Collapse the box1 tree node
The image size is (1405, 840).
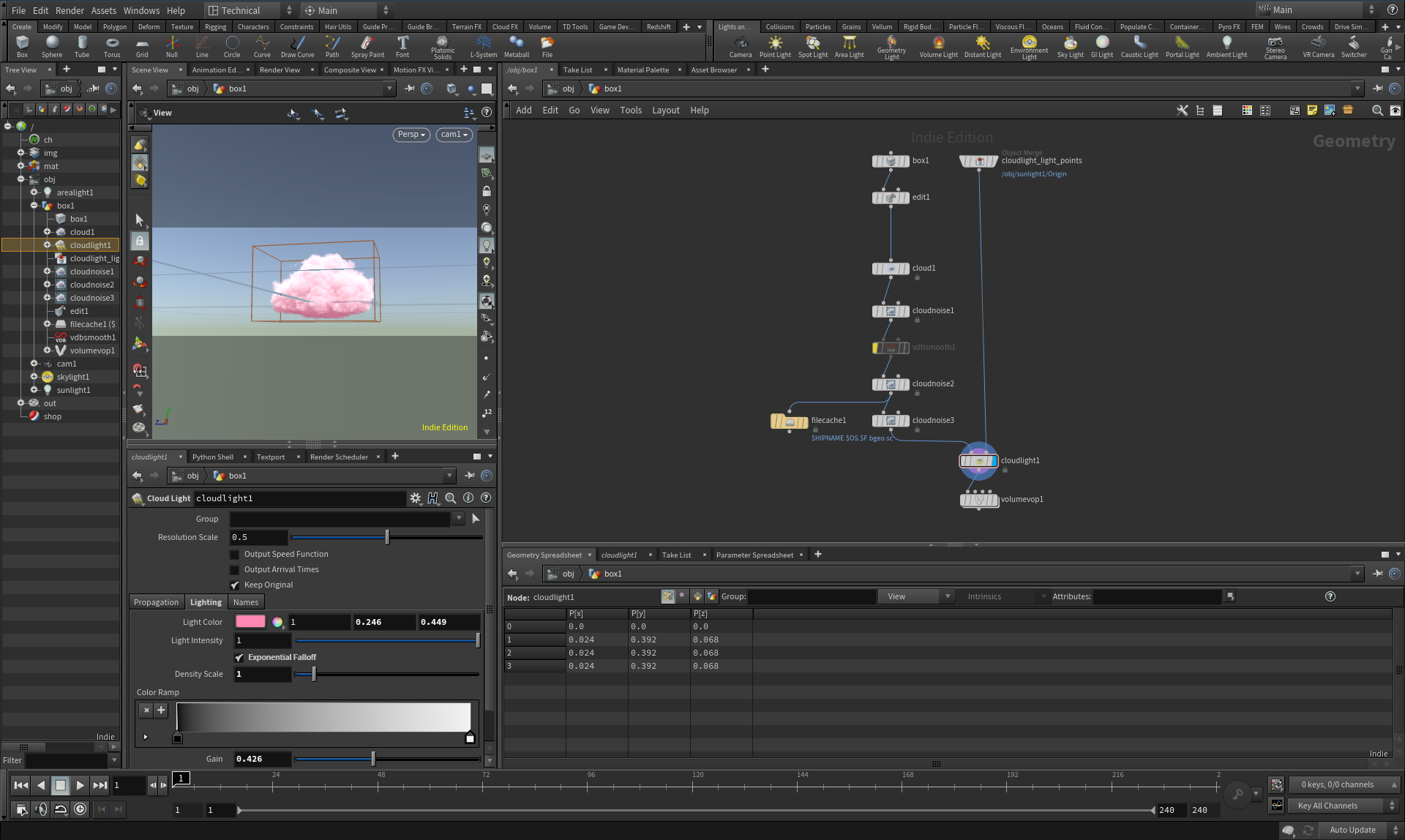click(x=34, y=206)
